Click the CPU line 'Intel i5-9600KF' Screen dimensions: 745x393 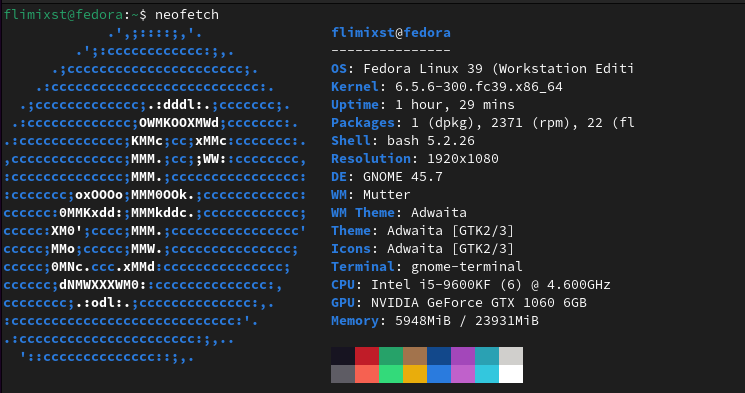pos(430,285)
